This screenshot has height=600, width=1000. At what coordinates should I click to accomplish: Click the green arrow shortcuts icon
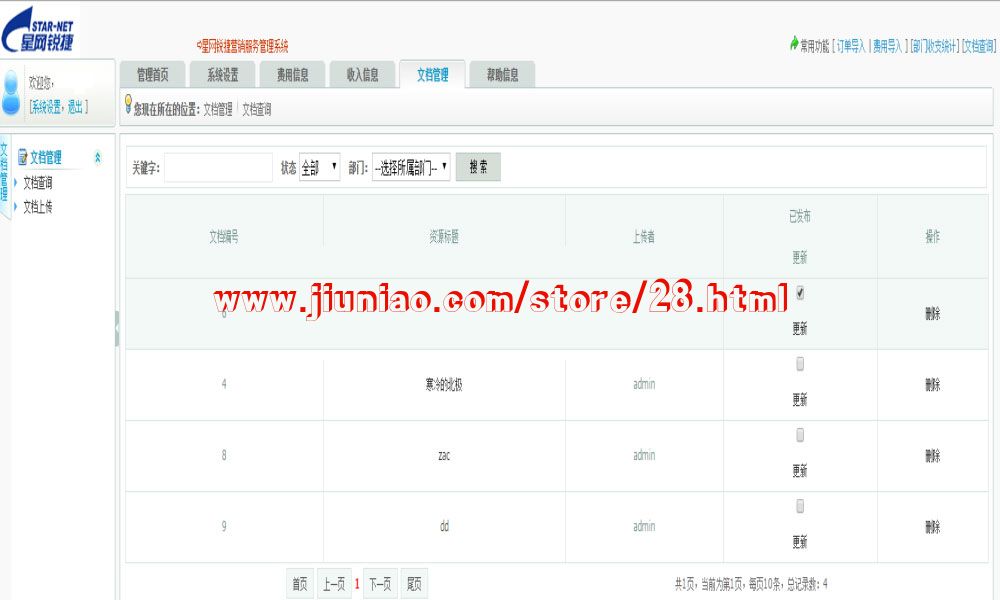pyautogui.click(x=794, y=43)
